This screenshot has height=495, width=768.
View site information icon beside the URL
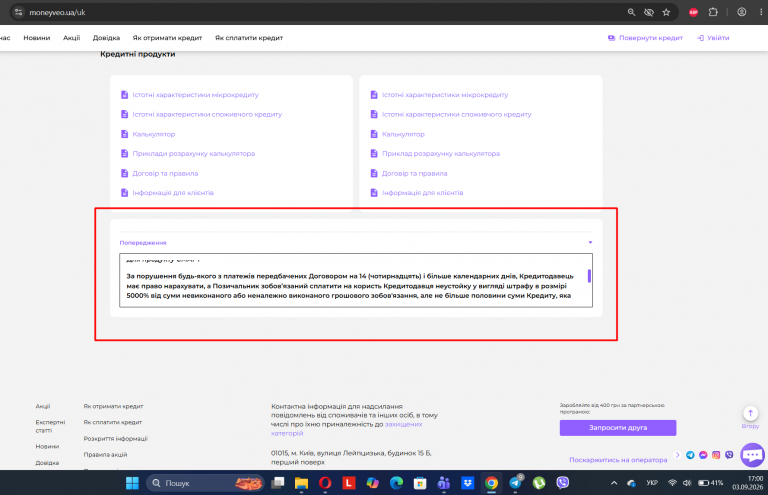click(18, 12)
